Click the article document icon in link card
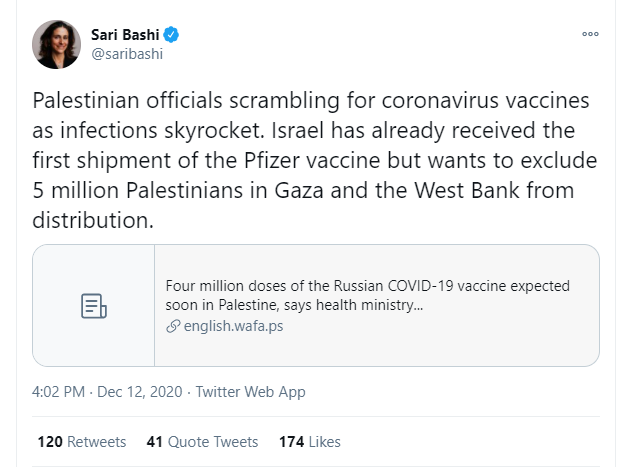The image size is (634, 467). [x=93, y=306]
